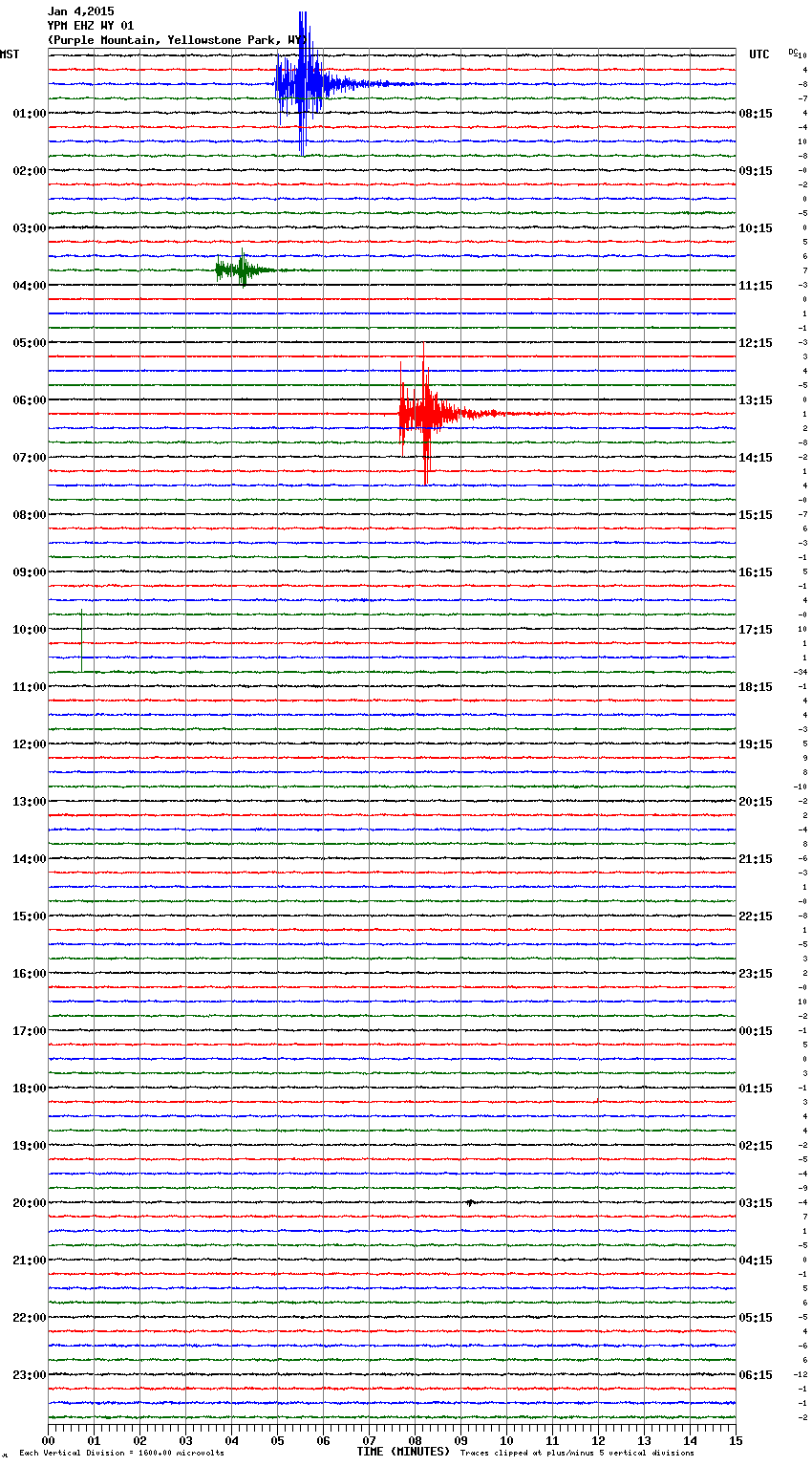Click the 18:00 MST row label
Image resolution: width=812 pixels, height=1466 pixels.
pos(30,1088)
